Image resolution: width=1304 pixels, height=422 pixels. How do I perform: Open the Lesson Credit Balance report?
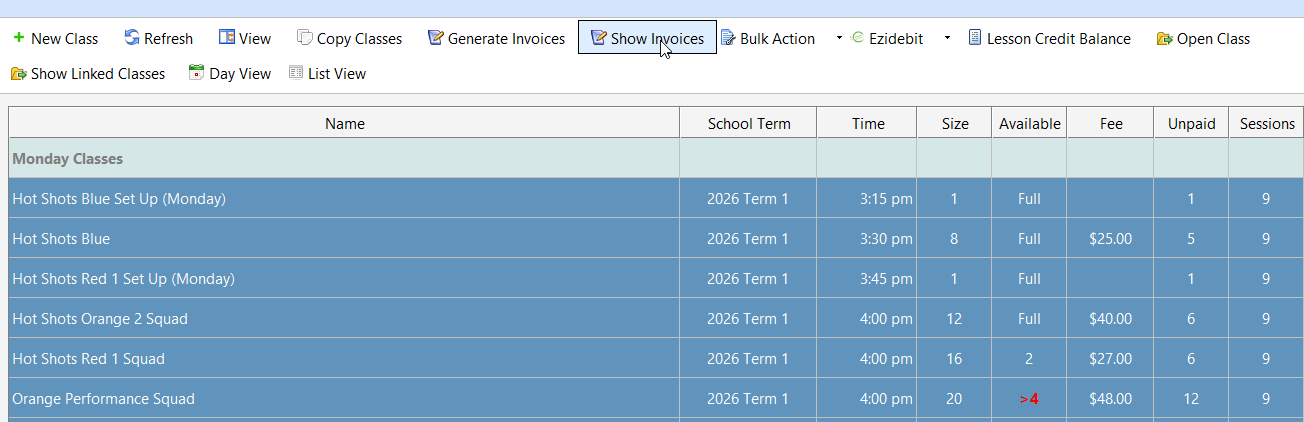coord(1049,39)
